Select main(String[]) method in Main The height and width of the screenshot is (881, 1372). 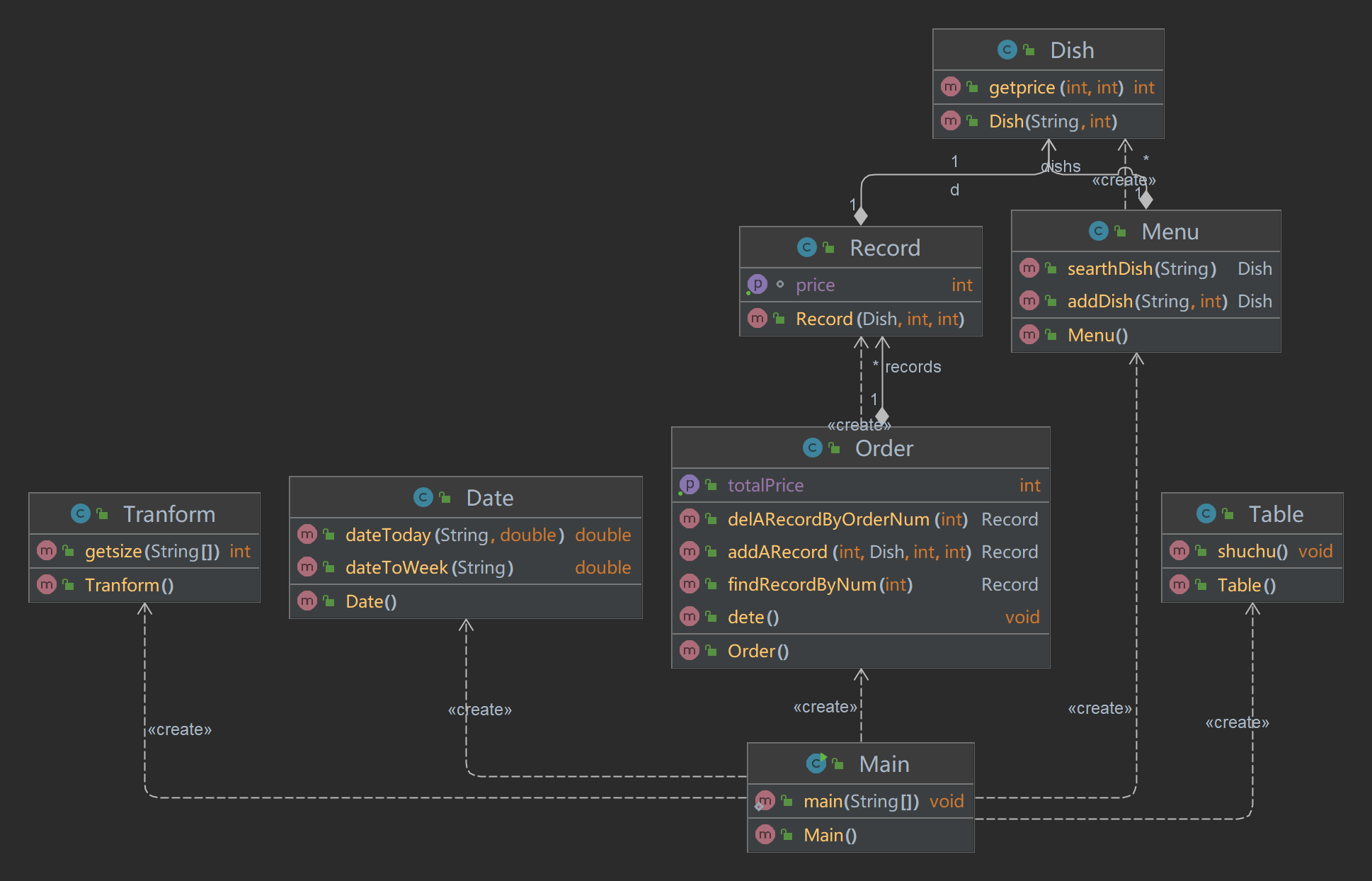pos(861,801)
